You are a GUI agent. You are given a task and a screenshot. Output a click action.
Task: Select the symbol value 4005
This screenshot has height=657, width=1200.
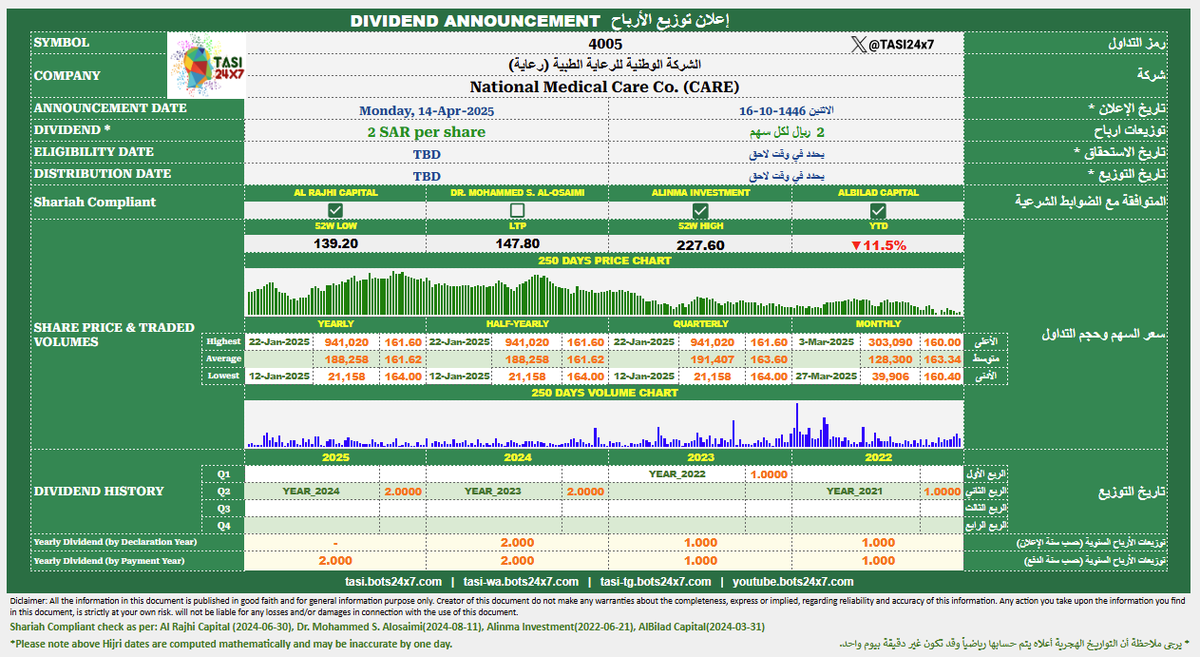[x=606, y=44]
